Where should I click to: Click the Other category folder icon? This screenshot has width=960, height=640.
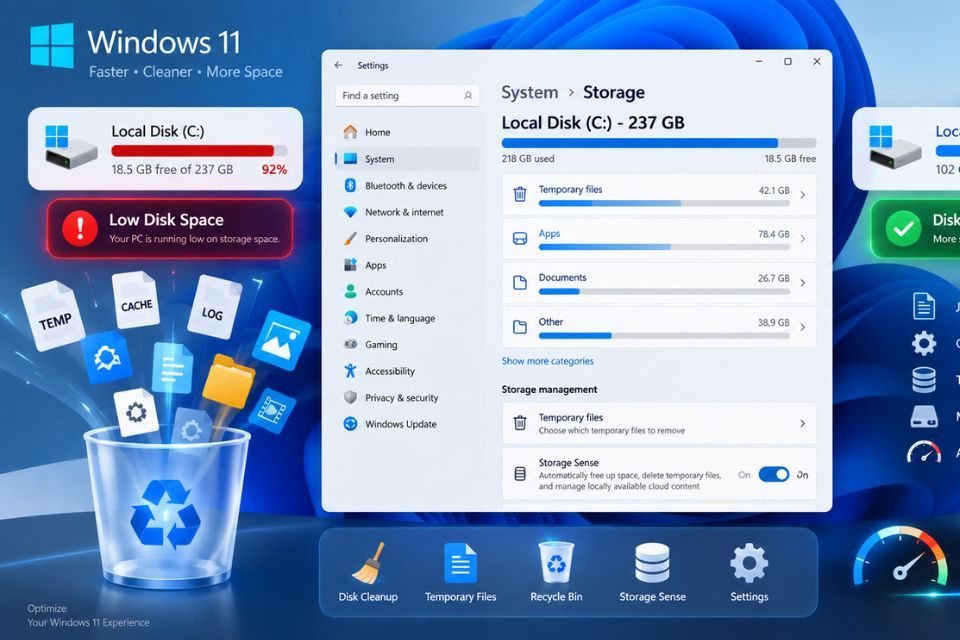[520, 326]
